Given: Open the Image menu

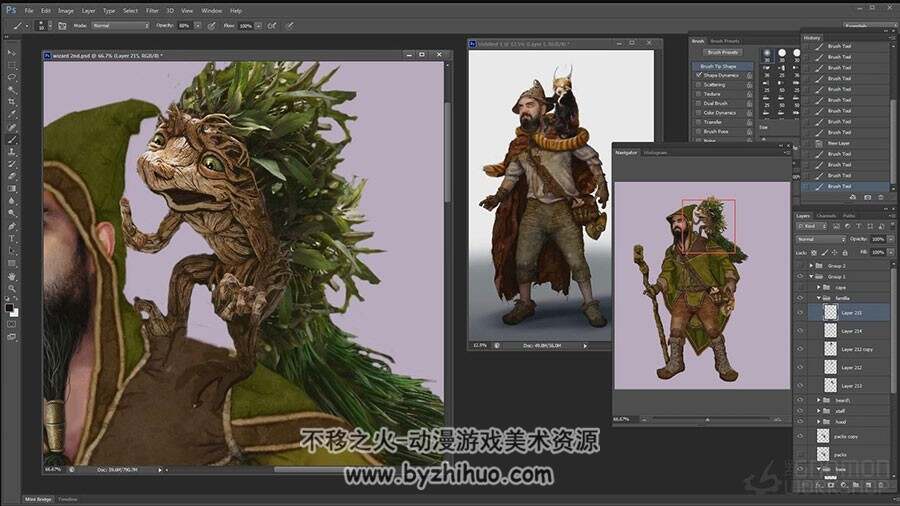Looking at the screenshot, I should point(65,10).
